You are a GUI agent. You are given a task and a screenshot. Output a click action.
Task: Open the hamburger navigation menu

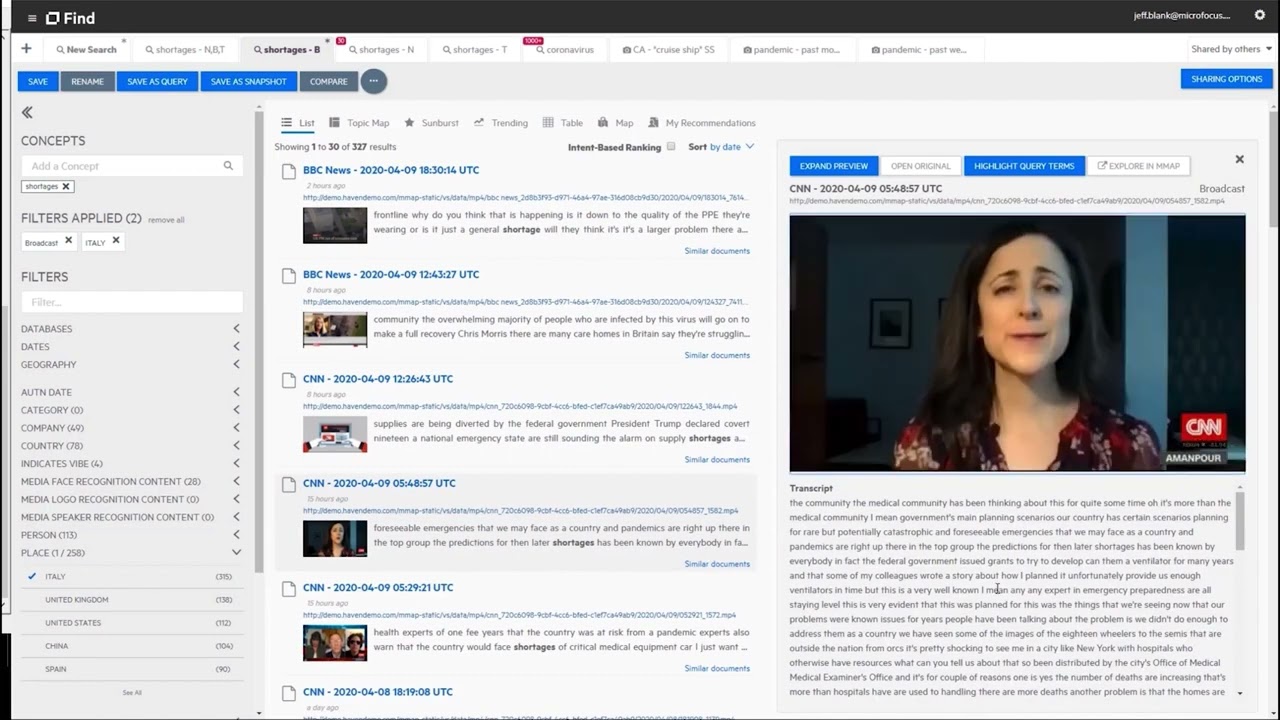(x=32, y=18)
